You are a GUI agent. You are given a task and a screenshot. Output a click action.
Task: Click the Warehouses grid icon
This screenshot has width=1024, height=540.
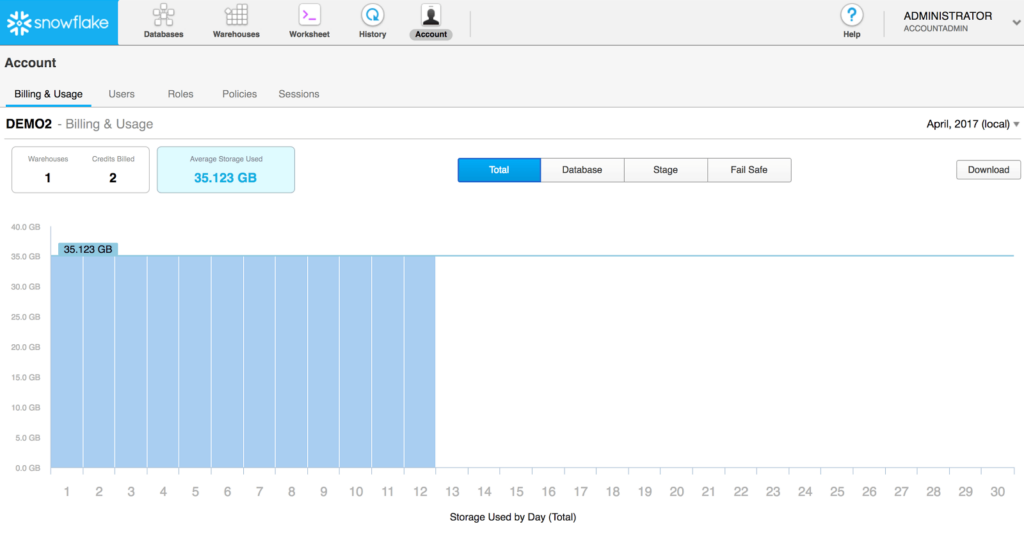(236, 16)
